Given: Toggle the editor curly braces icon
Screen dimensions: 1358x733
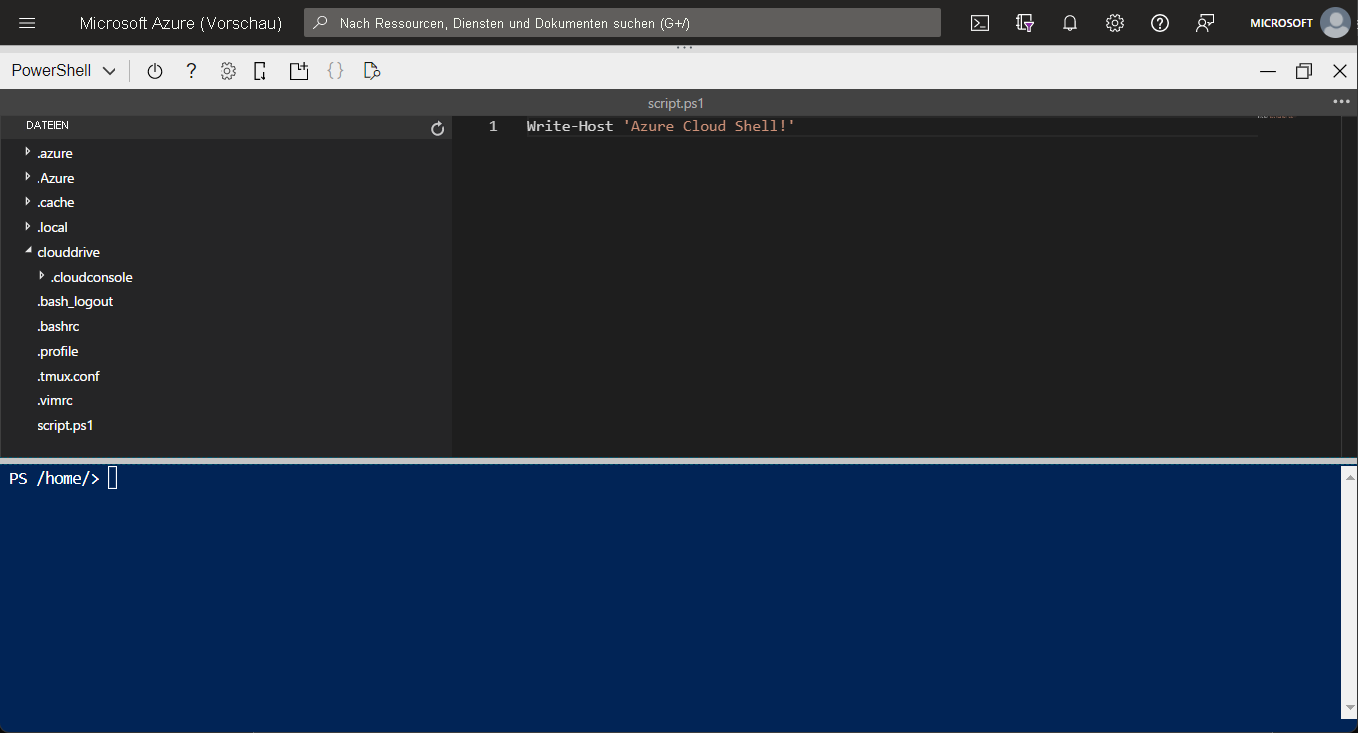Looking at the screenshot, I should click(336, 71).
